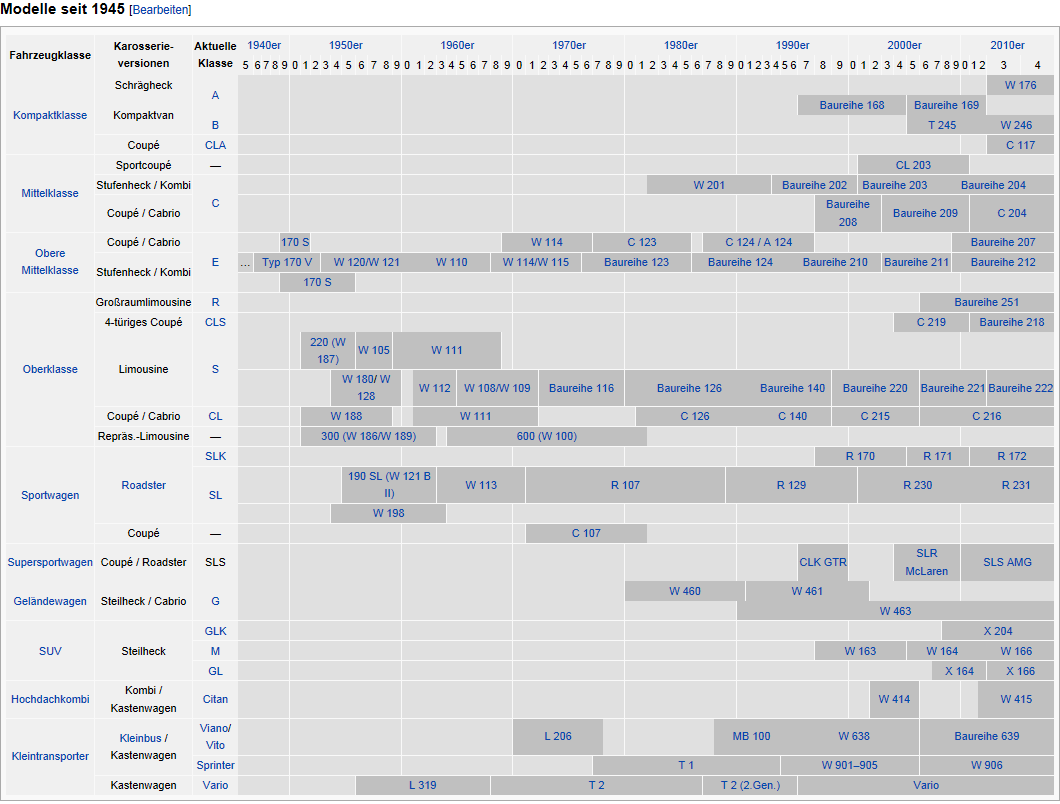This screenshot has height=804, width=1060.
Task: Click the GLK current class link
Action: tap(215, 631)
